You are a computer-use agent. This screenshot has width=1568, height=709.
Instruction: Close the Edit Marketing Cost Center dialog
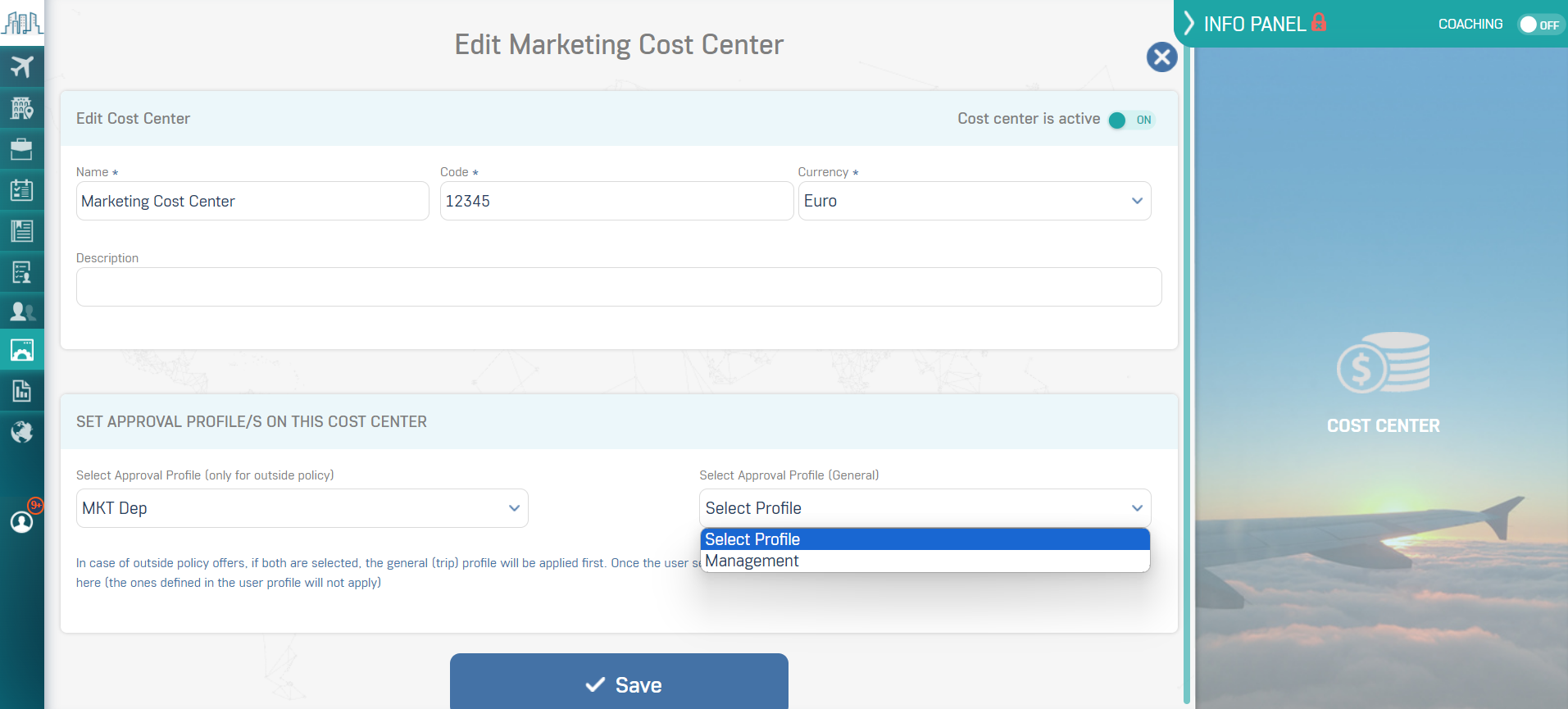[x=1161, y=57]
